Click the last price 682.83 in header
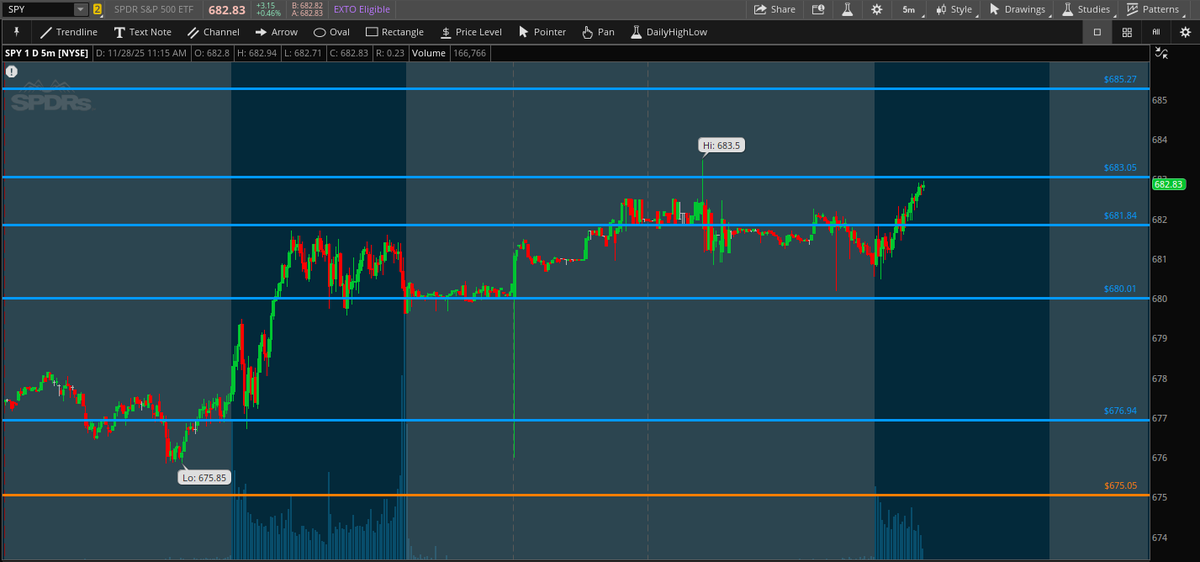Image resolution: width=1200 pixels, height=562 pixels. coord(225,9)
